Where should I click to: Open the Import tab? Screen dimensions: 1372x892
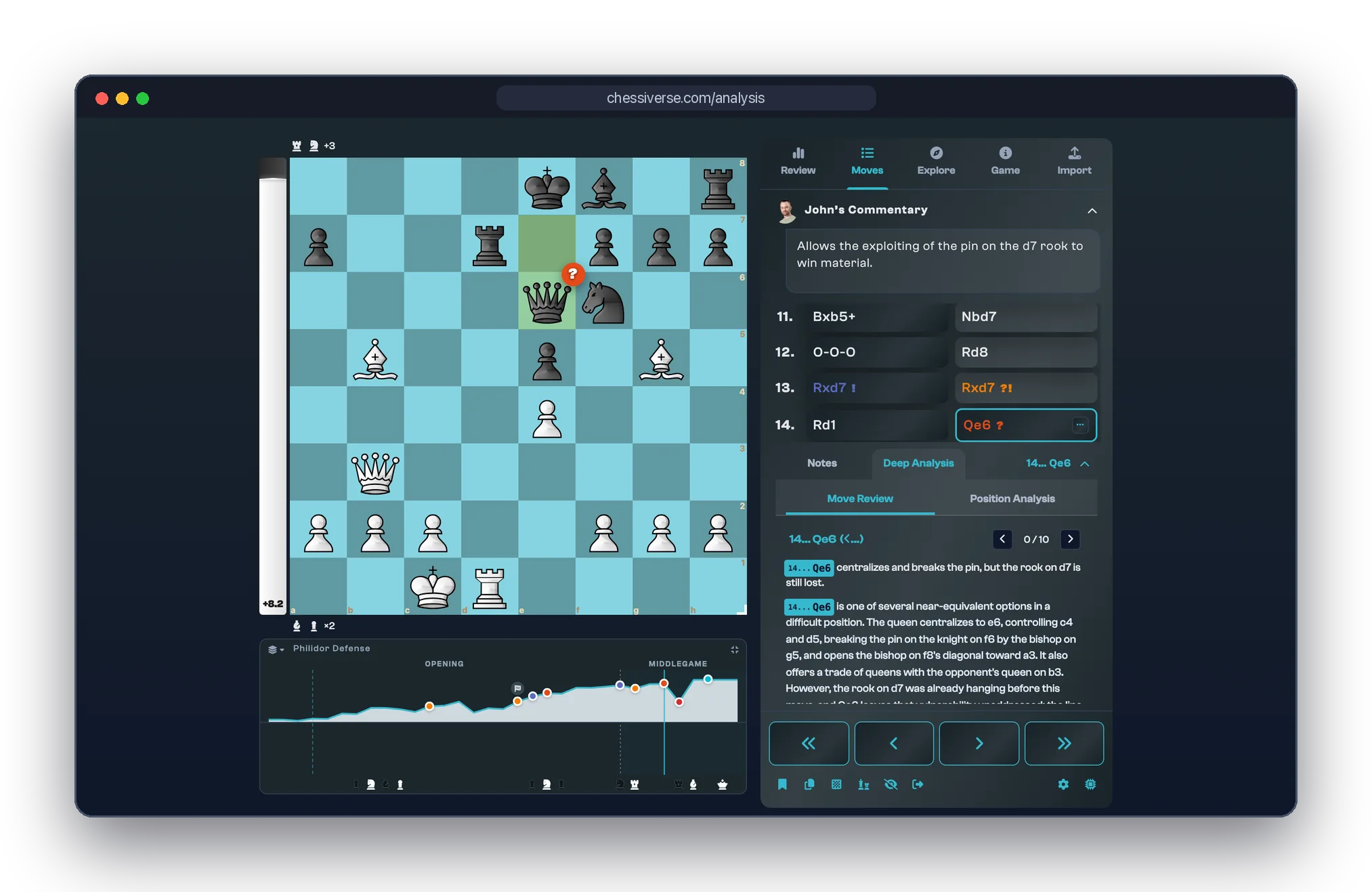(1074, 161)
